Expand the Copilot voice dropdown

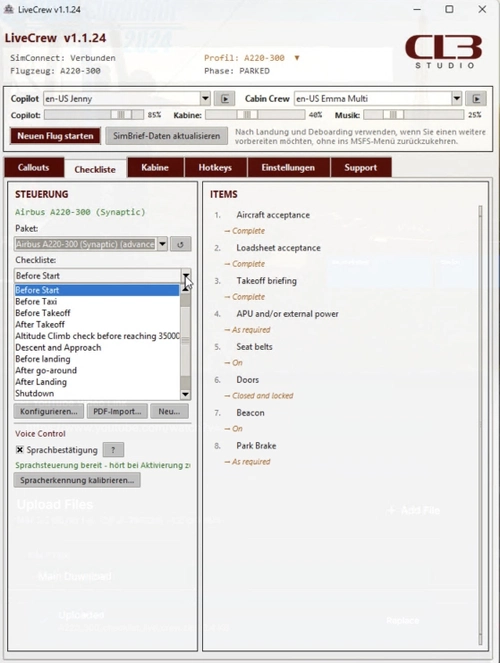205,99
